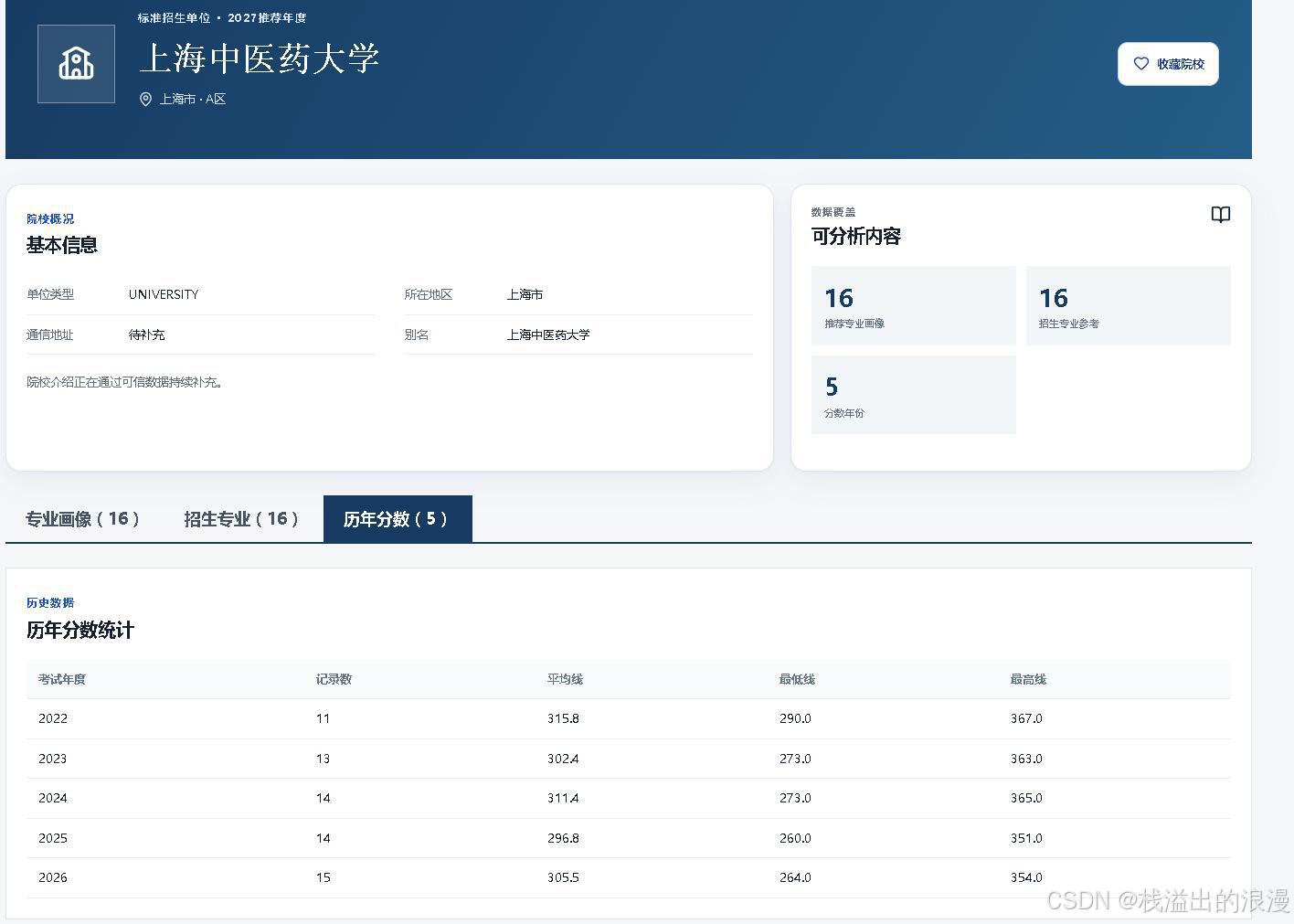This screenshot has width=1294, height=924.
Task: Click the 2024 year cell
Action: pyautogui.click(x=53, y=798)
